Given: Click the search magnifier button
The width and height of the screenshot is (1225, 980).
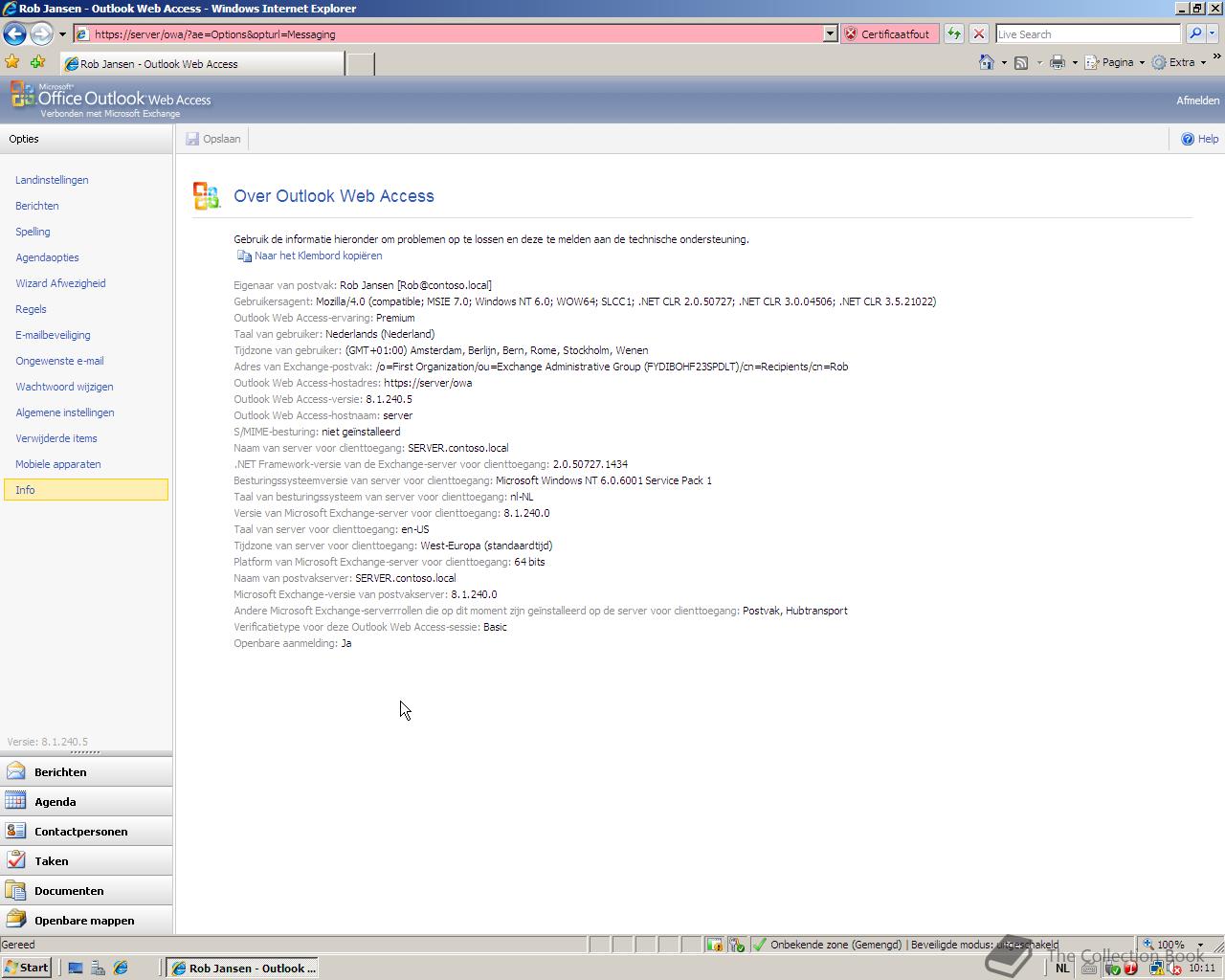Looking at the screenshot, I should pos(1194,33).
